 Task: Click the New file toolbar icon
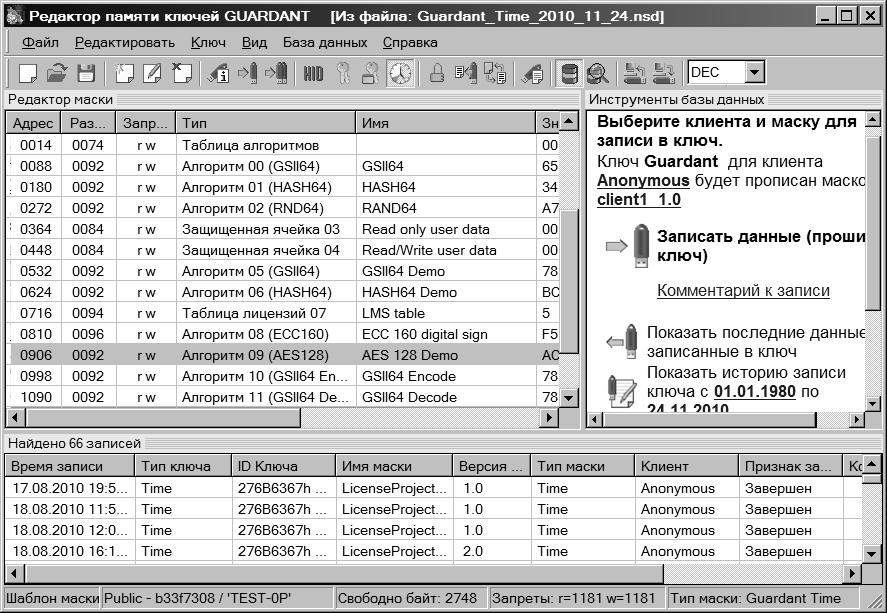[x=28, y=72]
